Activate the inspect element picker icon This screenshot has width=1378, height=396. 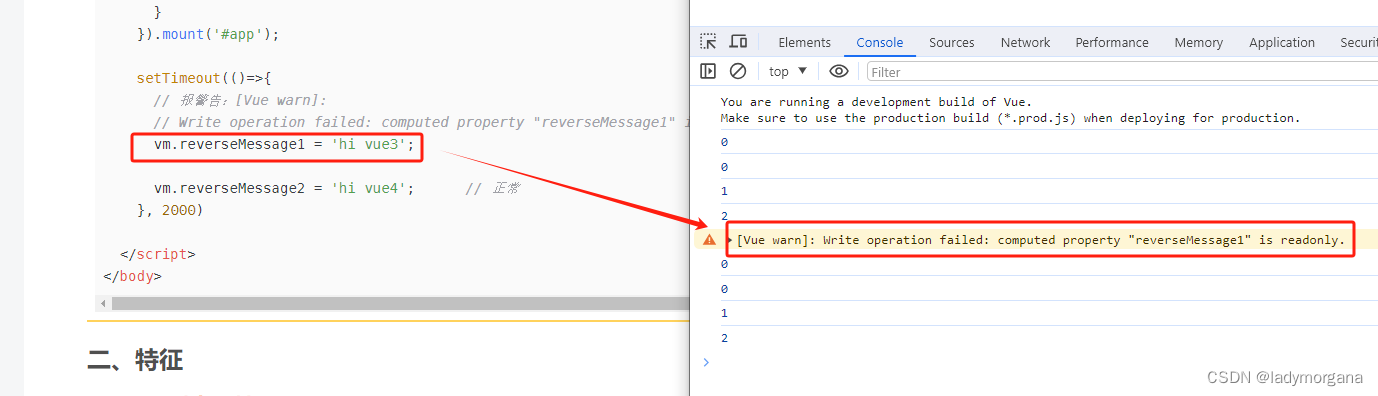708,41
